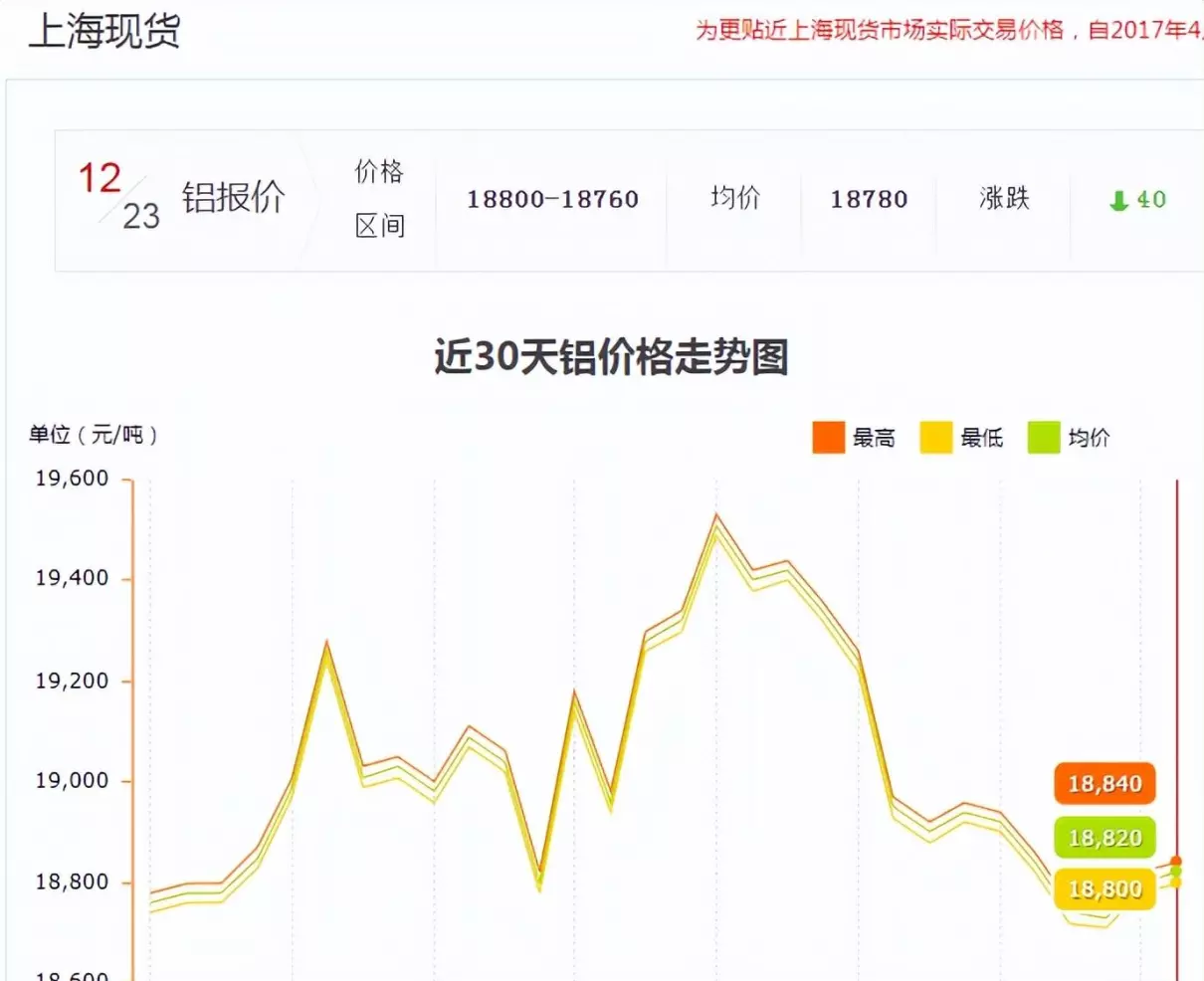The height and width of the screenshot is (981, 1204).
Task: Click the 12/23 date badge
Action: tap(119, 196)
